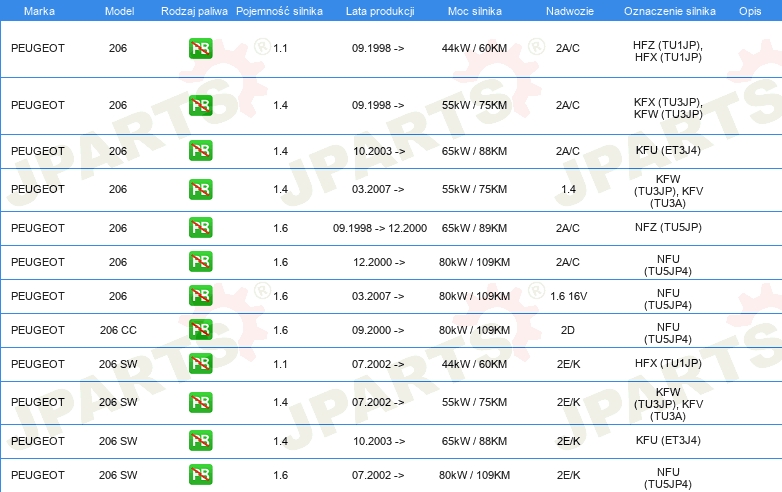Image resolution: width=782 pixels, height=492 pixels.
Task: Click engine code HFZ (TU1JP), HFX (TU1JP)
Action: click(668, 51)
